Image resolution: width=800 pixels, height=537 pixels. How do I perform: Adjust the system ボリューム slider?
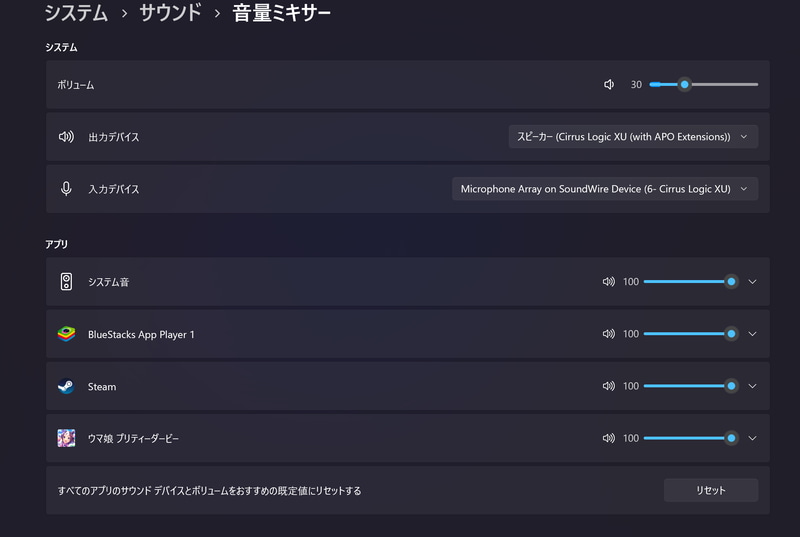click(704, 85)
